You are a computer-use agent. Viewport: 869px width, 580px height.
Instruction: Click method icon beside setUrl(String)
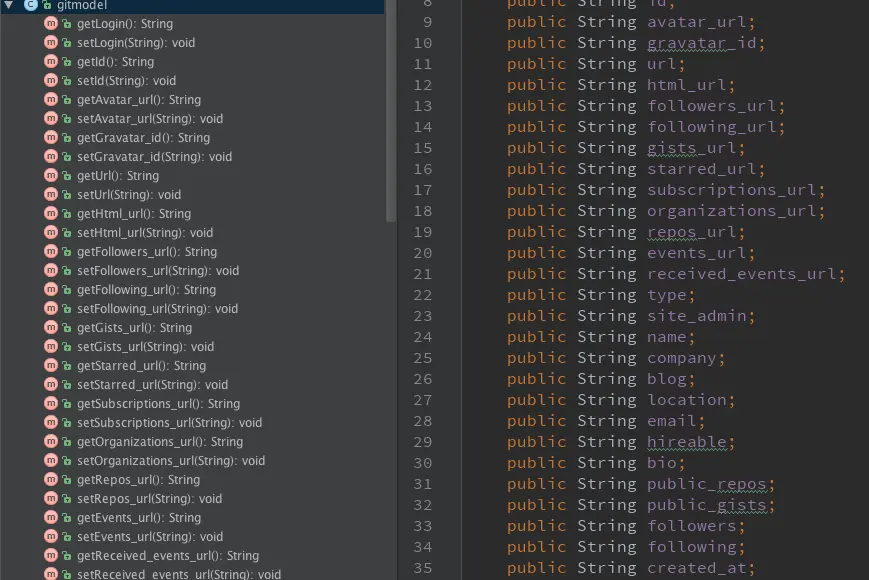point(51,194)
